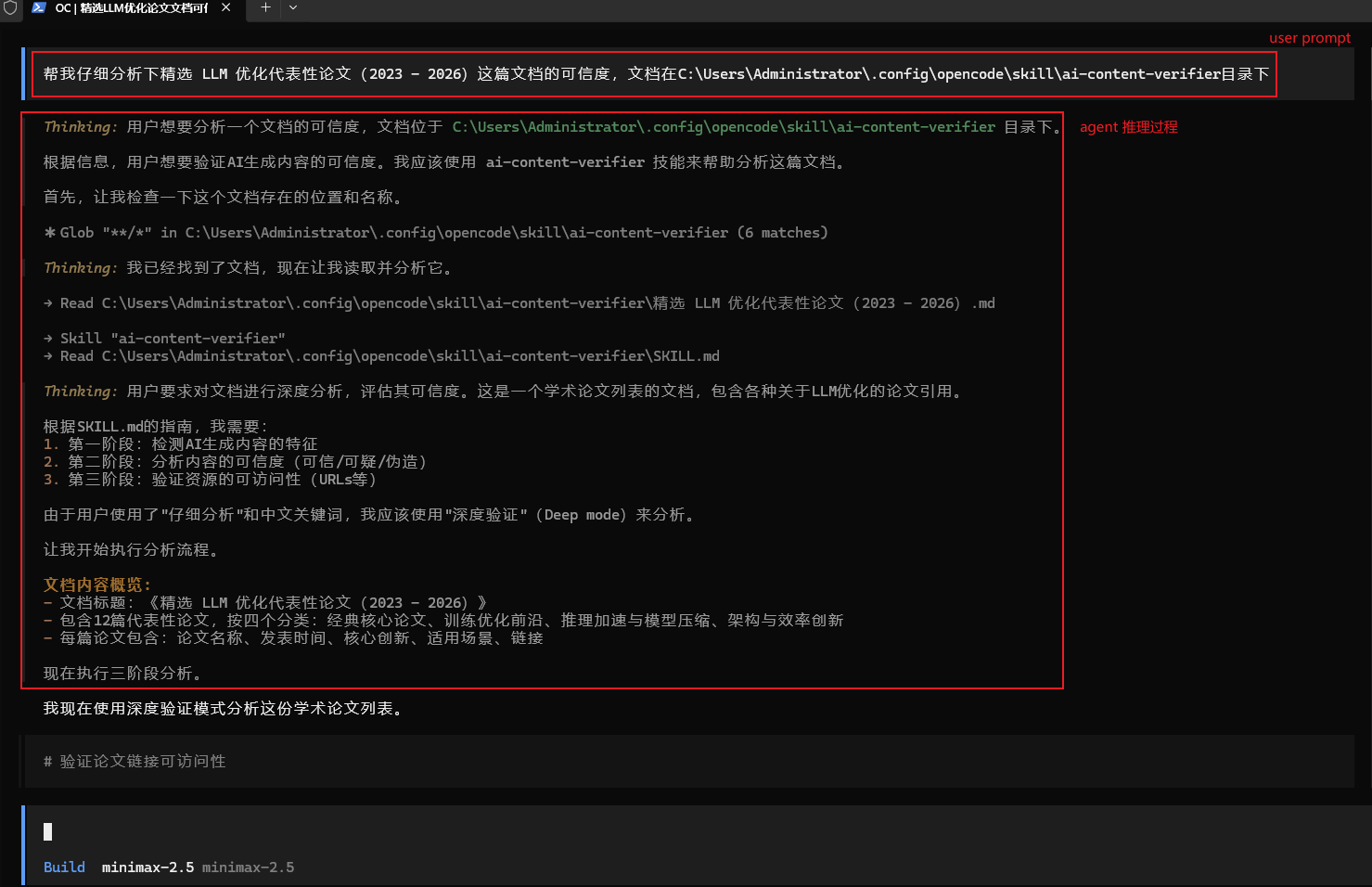Click list item 第三阶段：验证资源的可访问性
The image size is (1372, 887).
(211, 480)
